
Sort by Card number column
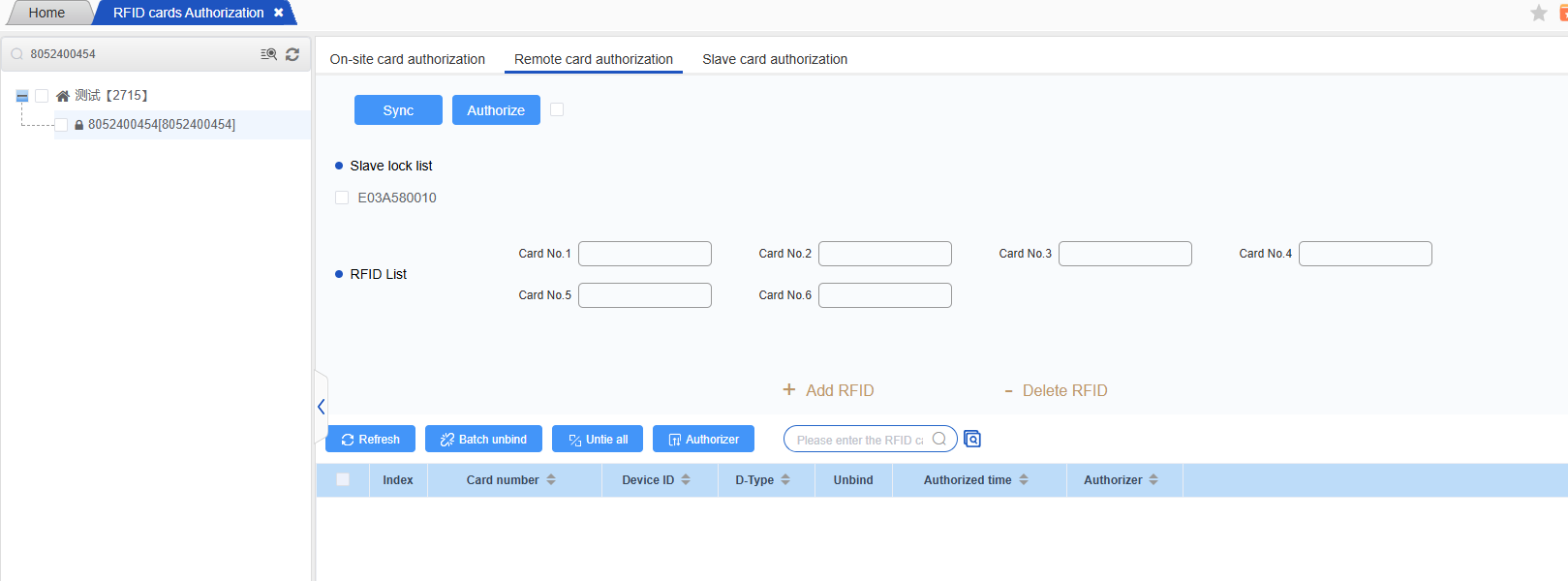551,480
